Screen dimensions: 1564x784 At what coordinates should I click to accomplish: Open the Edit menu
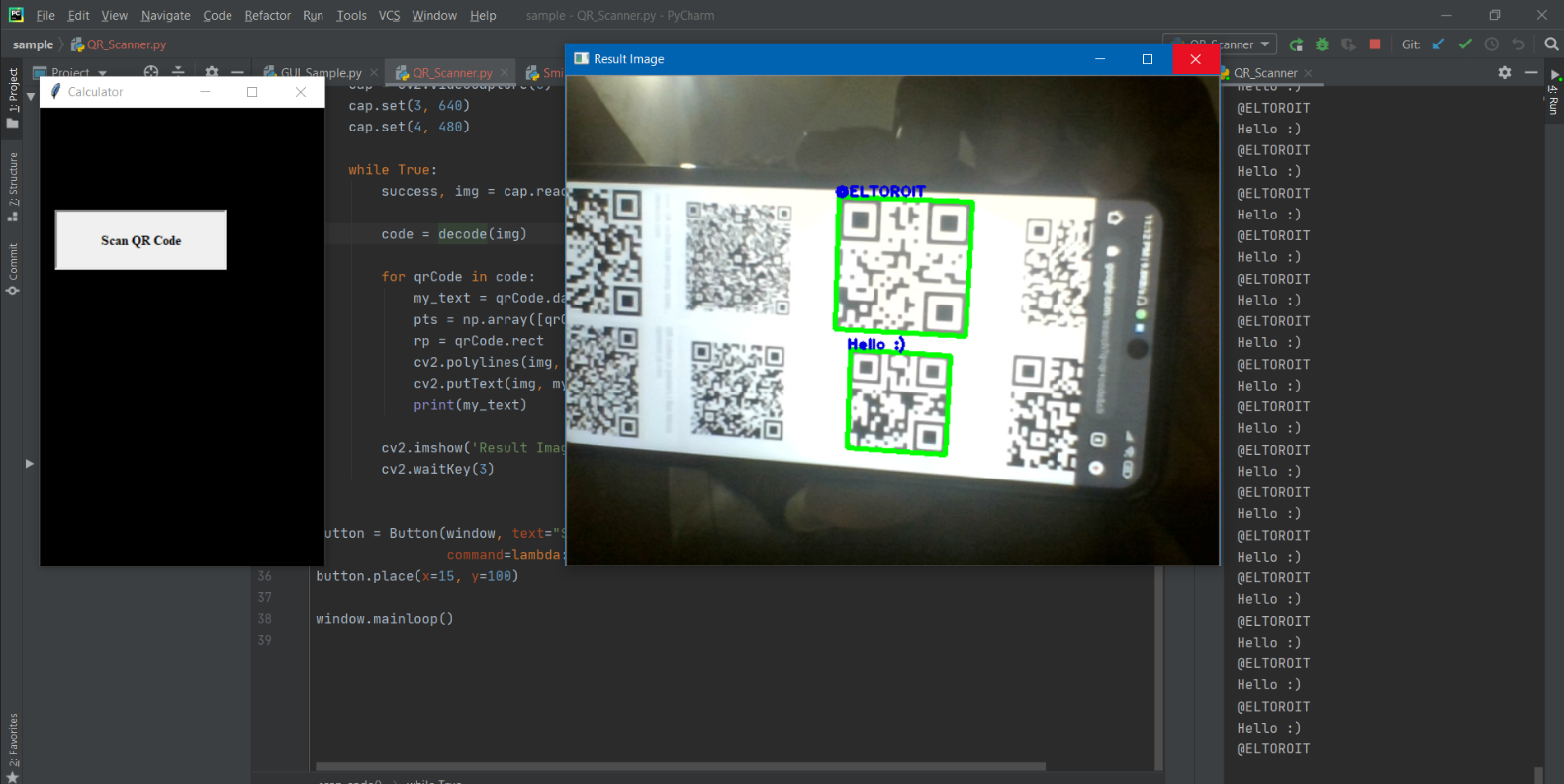pos(78,16)
